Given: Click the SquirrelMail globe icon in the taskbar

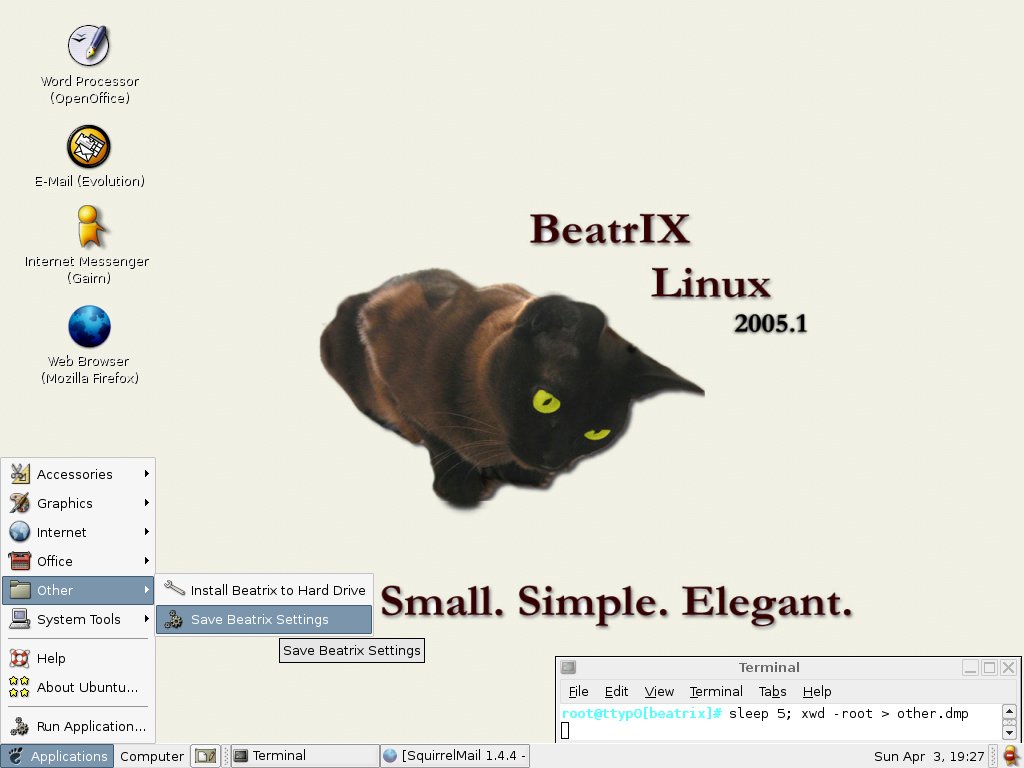Looking at the screenshot, I should 390,756.
